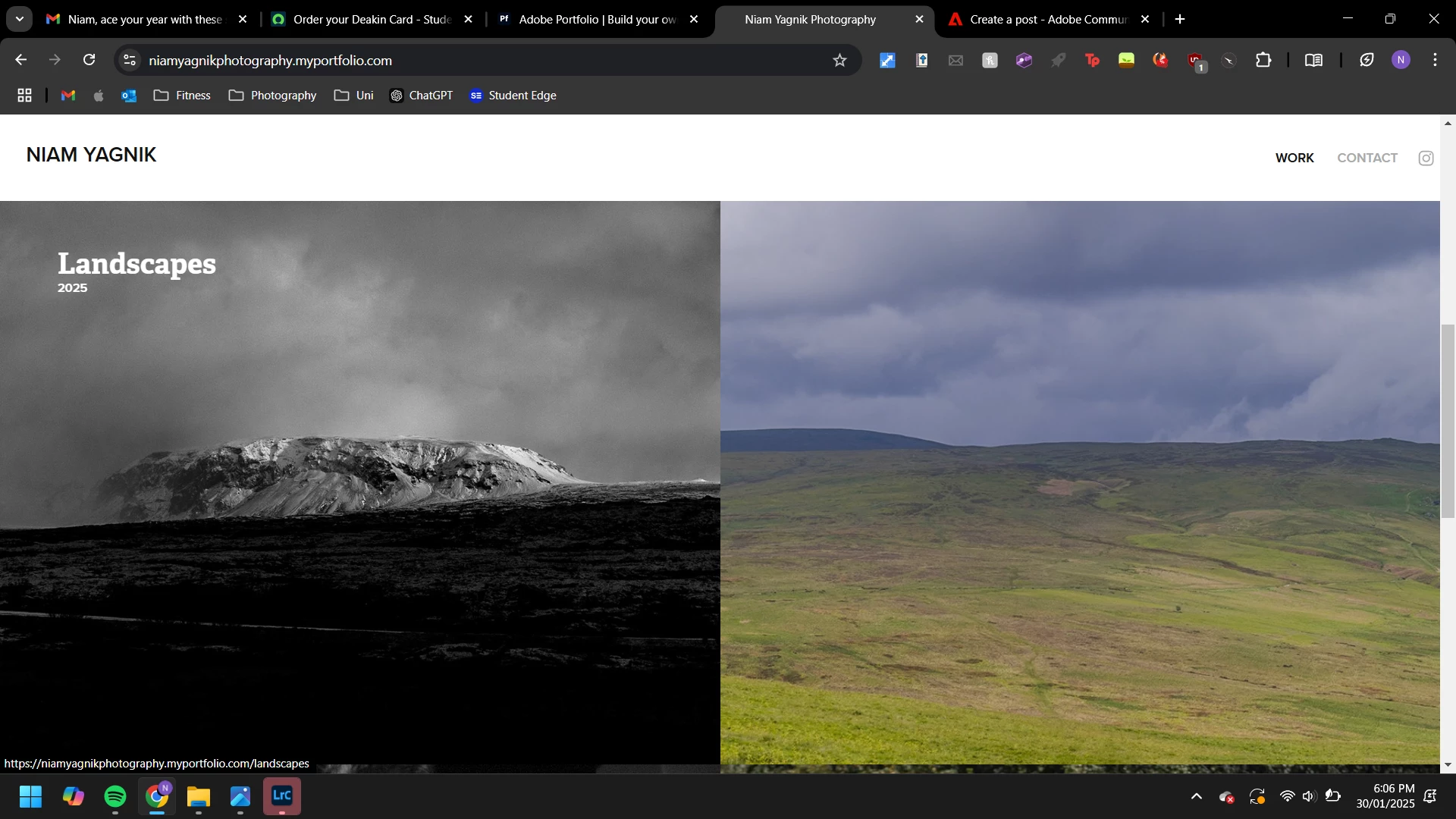Click the address bar URL field
This screenshot has width=1456, height=819.
(455, 61)
